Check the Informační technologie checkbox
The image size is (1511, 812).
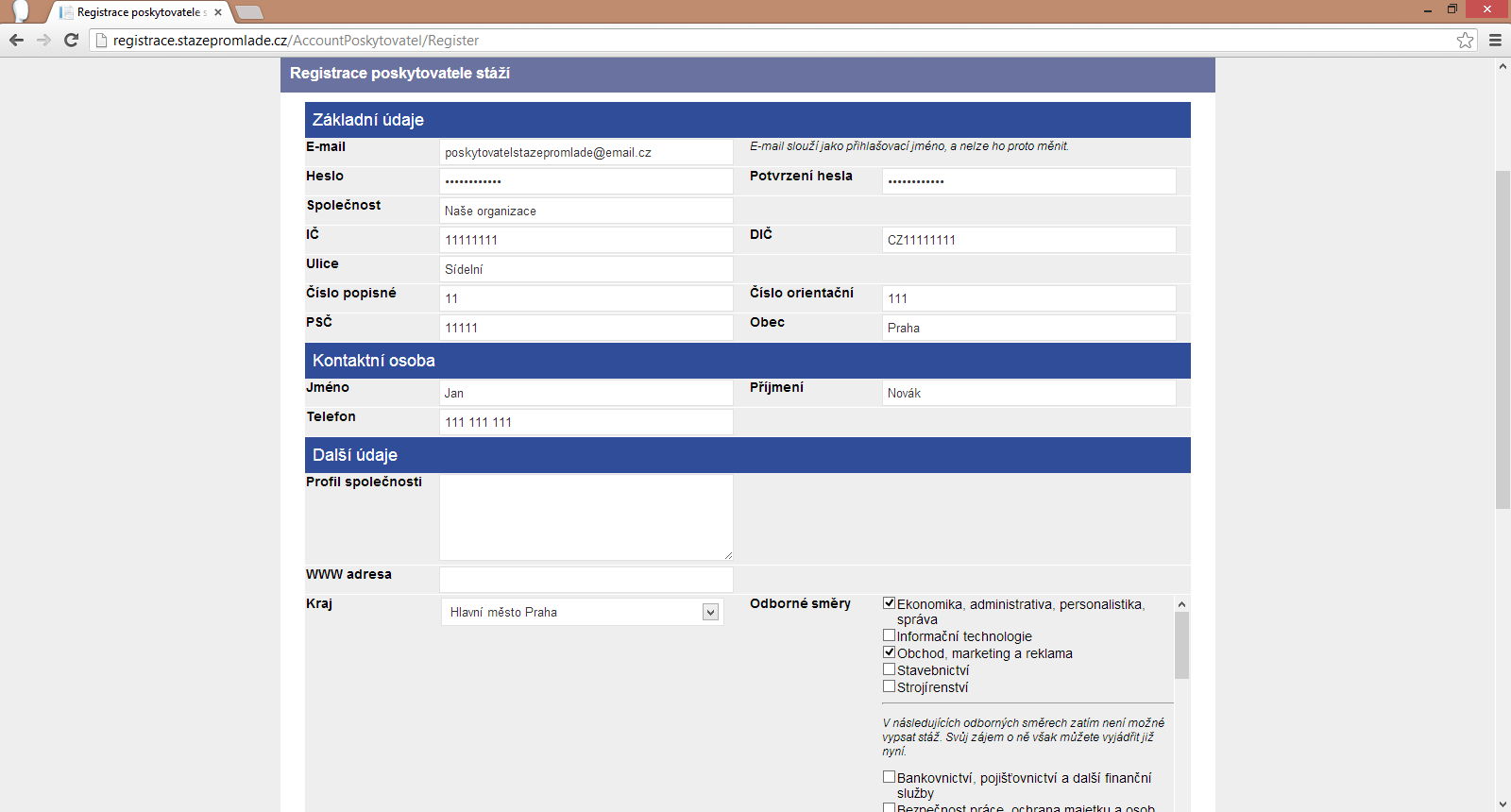[889, 635]
